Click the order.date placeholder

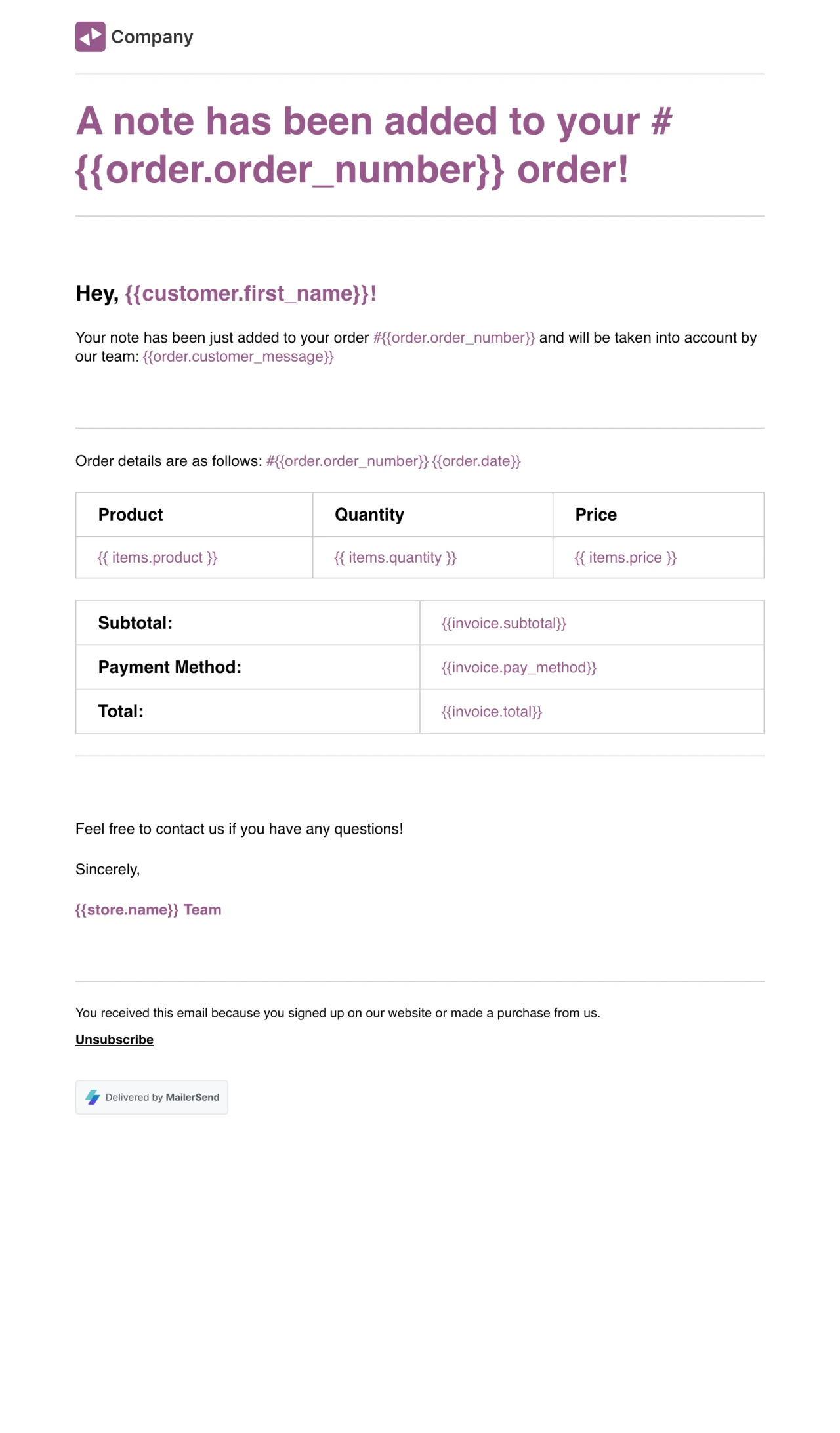point(476,461)
